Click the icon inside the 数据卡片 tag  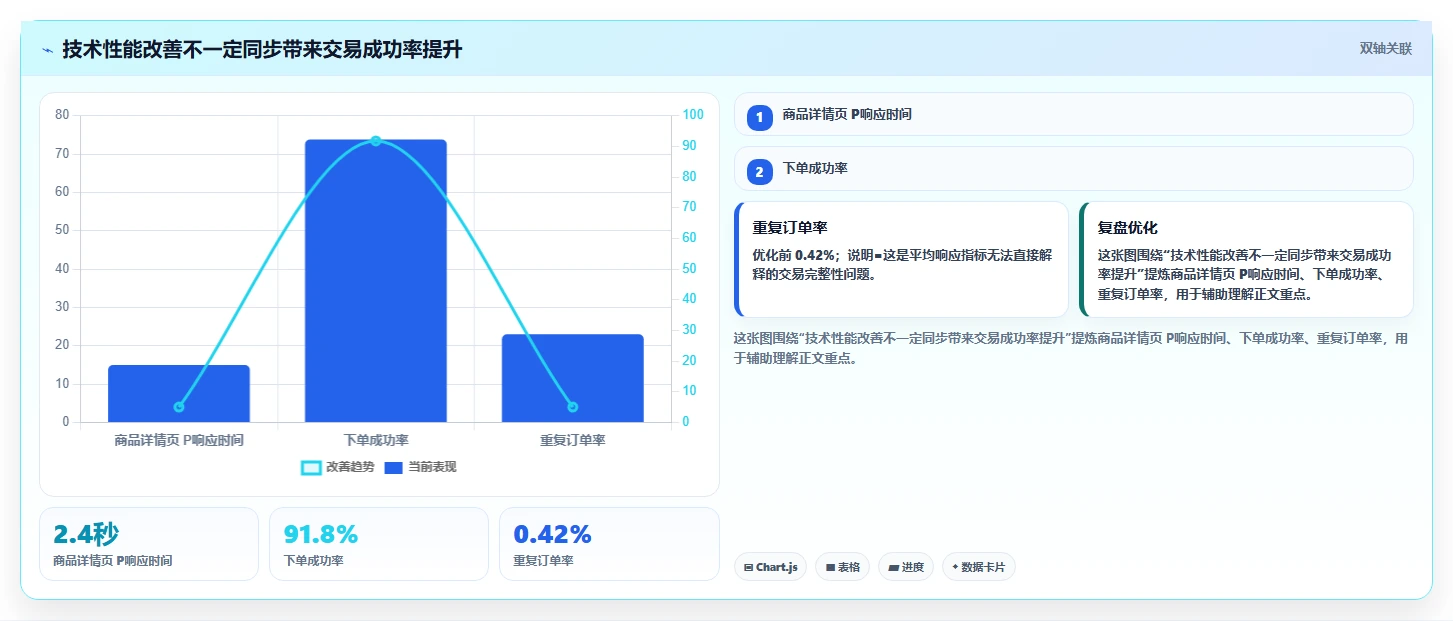(x=955, y=567)
